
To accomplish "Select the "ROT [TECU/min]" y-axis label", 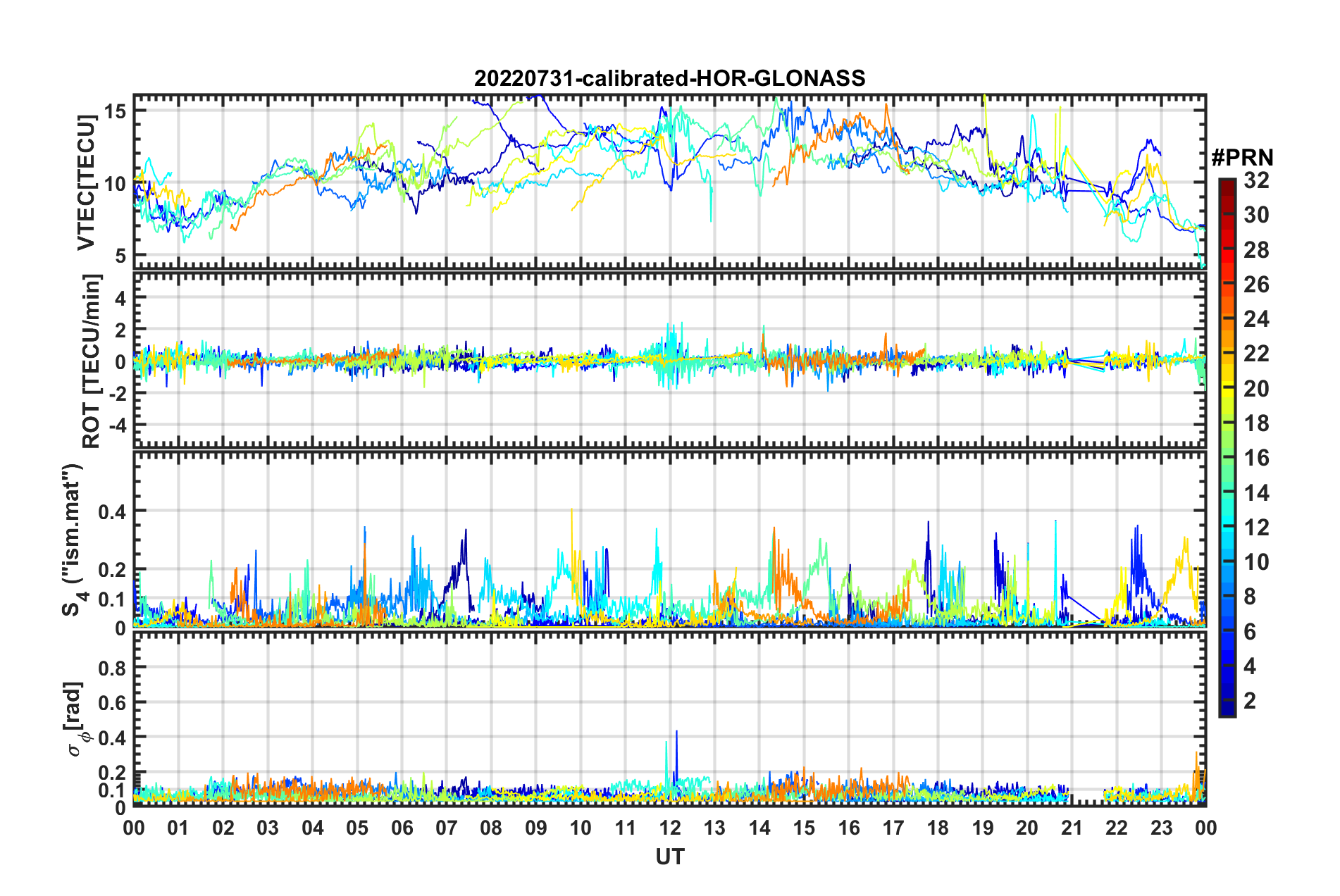I will tap(91, 361).
